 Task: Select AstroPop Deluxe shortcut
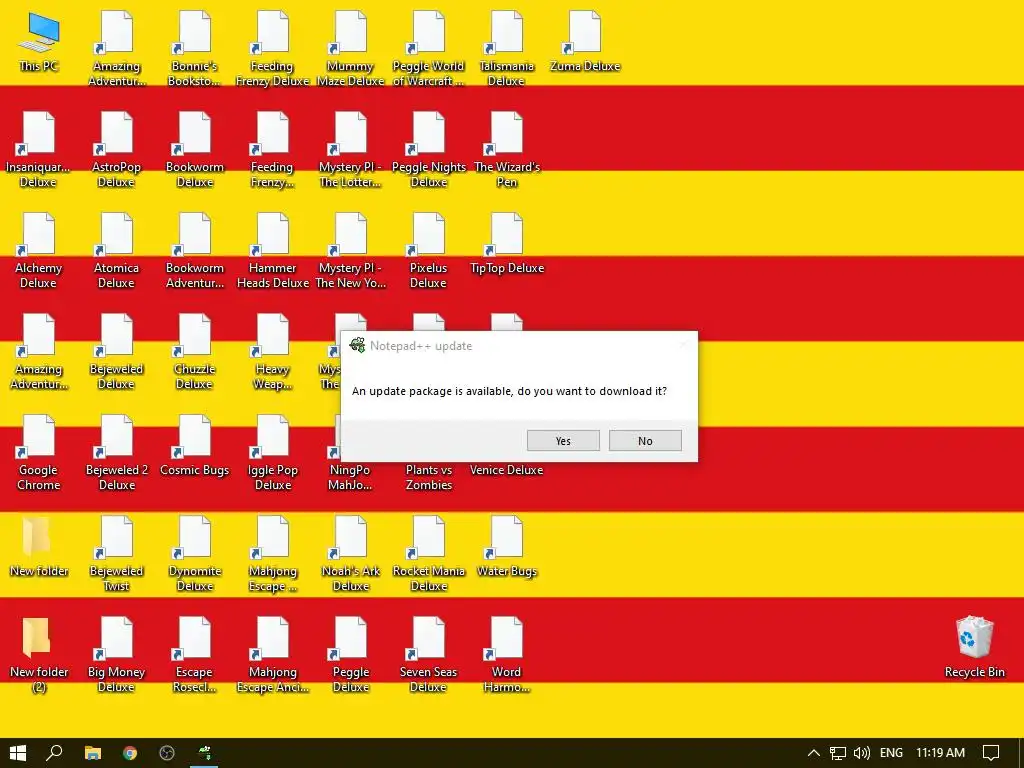click(x=116, y=150)
